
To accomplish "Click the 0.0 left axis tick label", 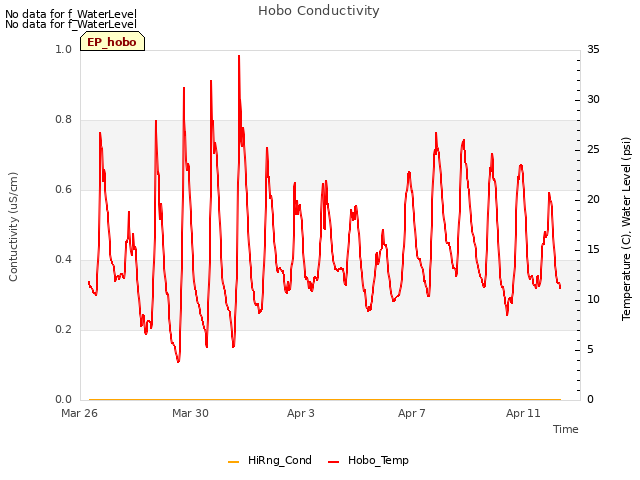I will [63, 400].
